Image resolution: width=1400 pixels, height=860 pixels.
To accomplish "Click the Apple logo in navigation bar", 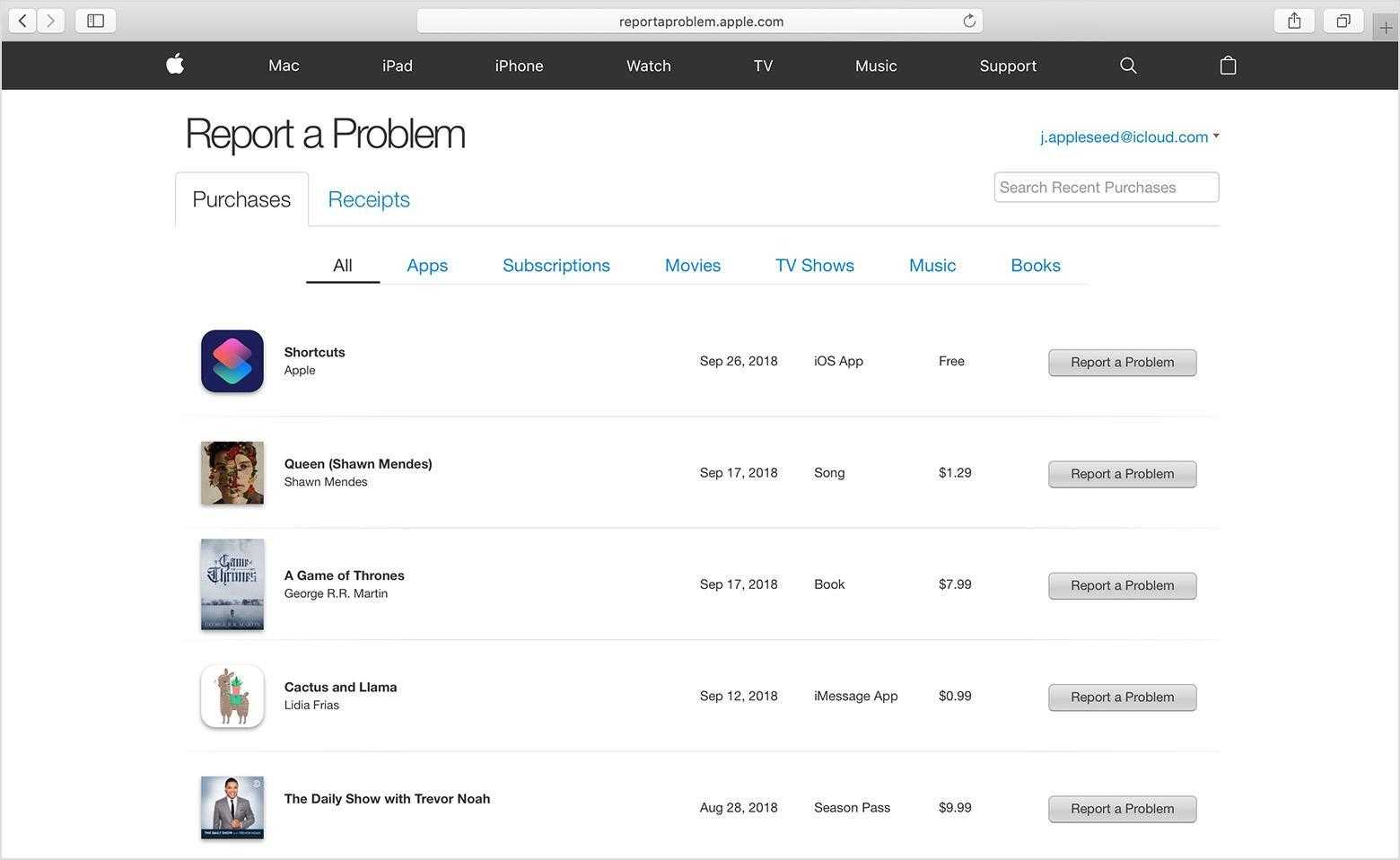I will click(175, 65).
